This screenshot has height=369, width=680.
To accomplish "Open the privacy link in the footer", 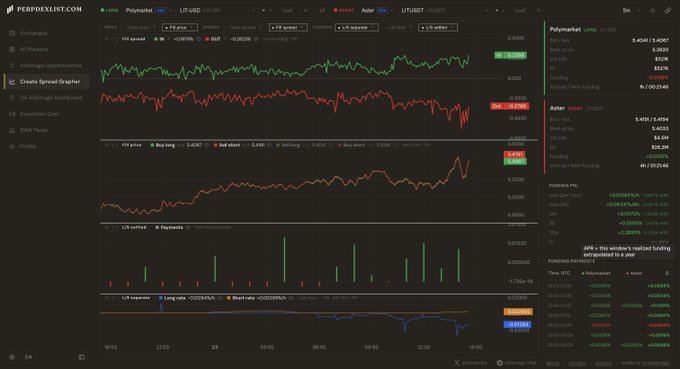I will [x=603, y=363].
